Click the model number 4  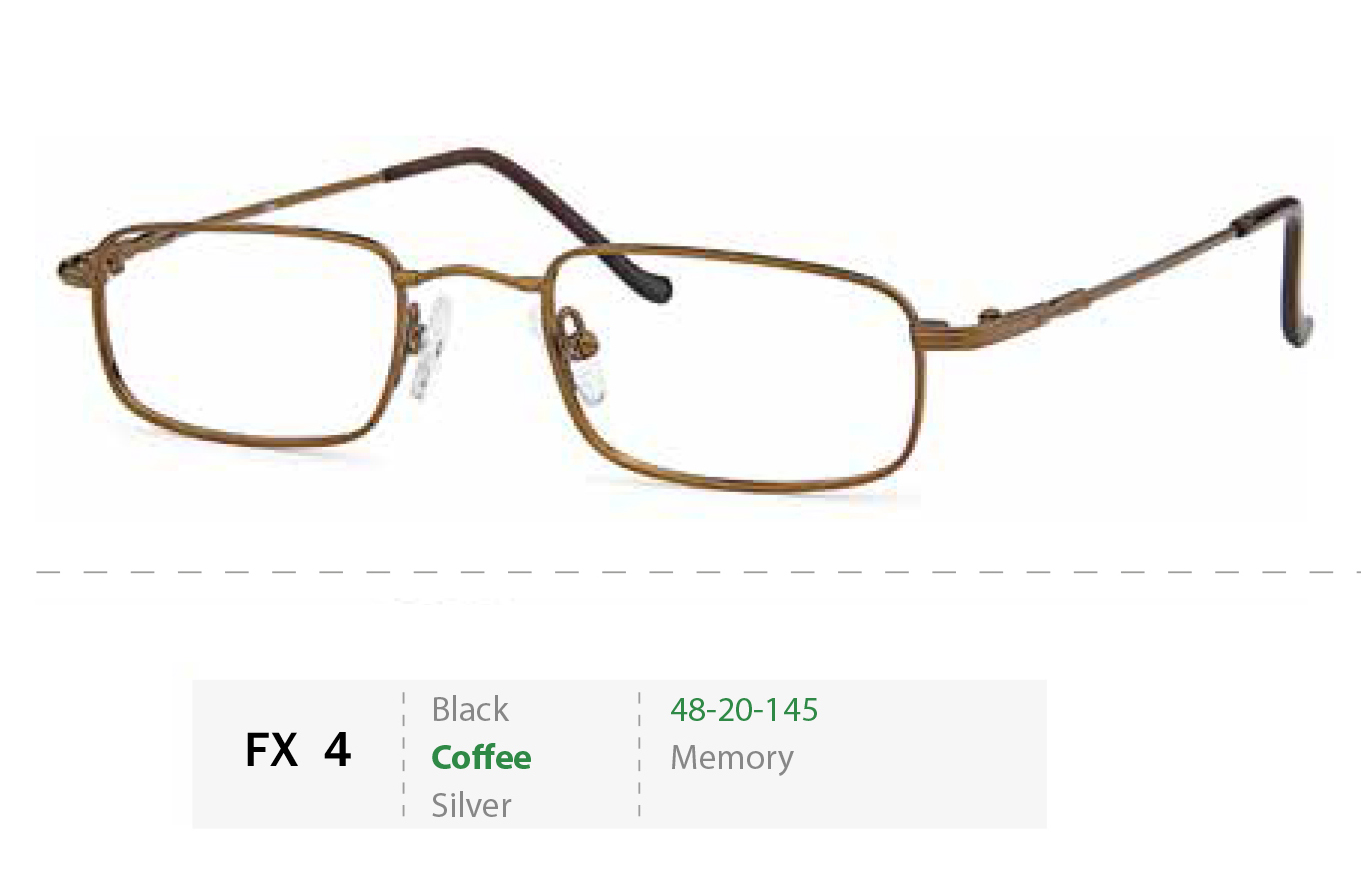(337, 749)
